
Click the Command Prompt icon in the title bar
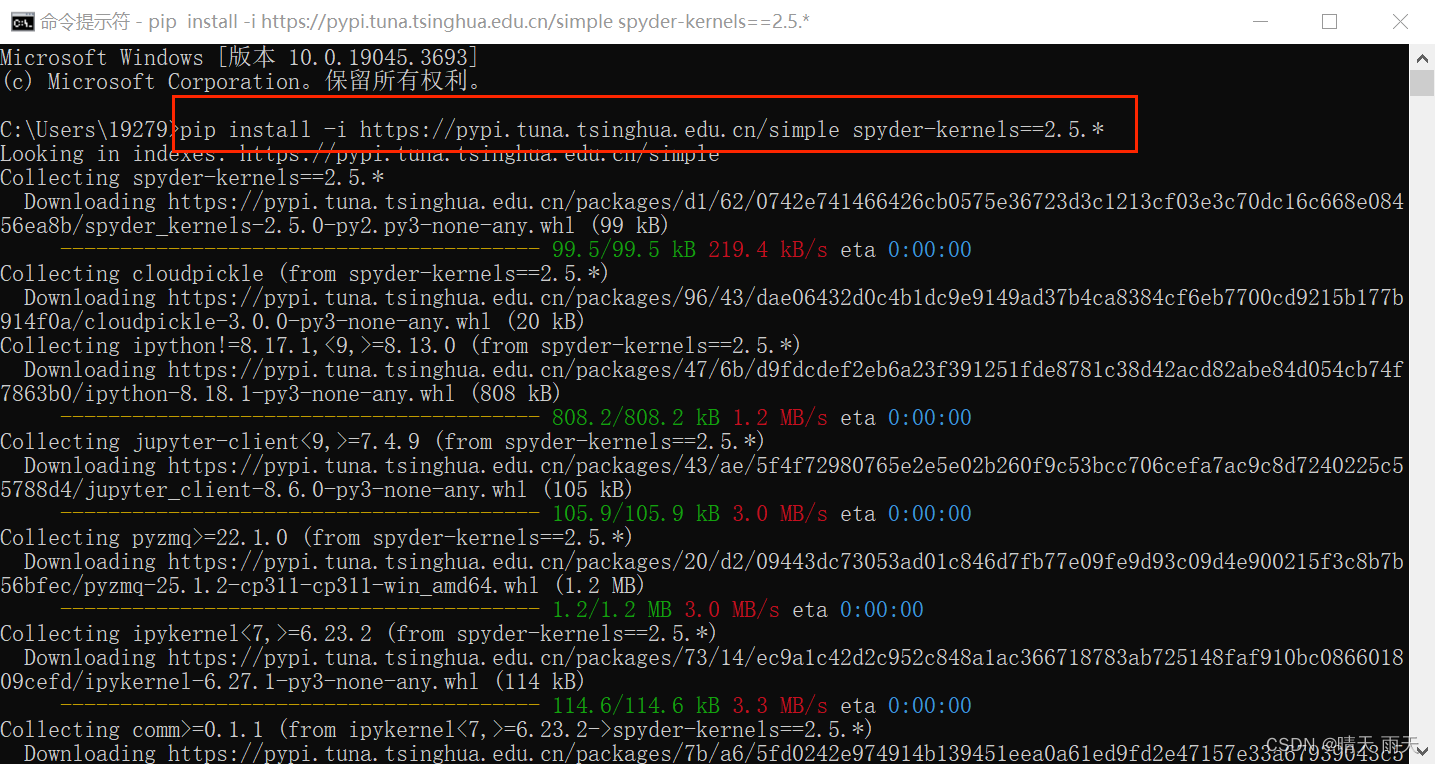point(22,21)
